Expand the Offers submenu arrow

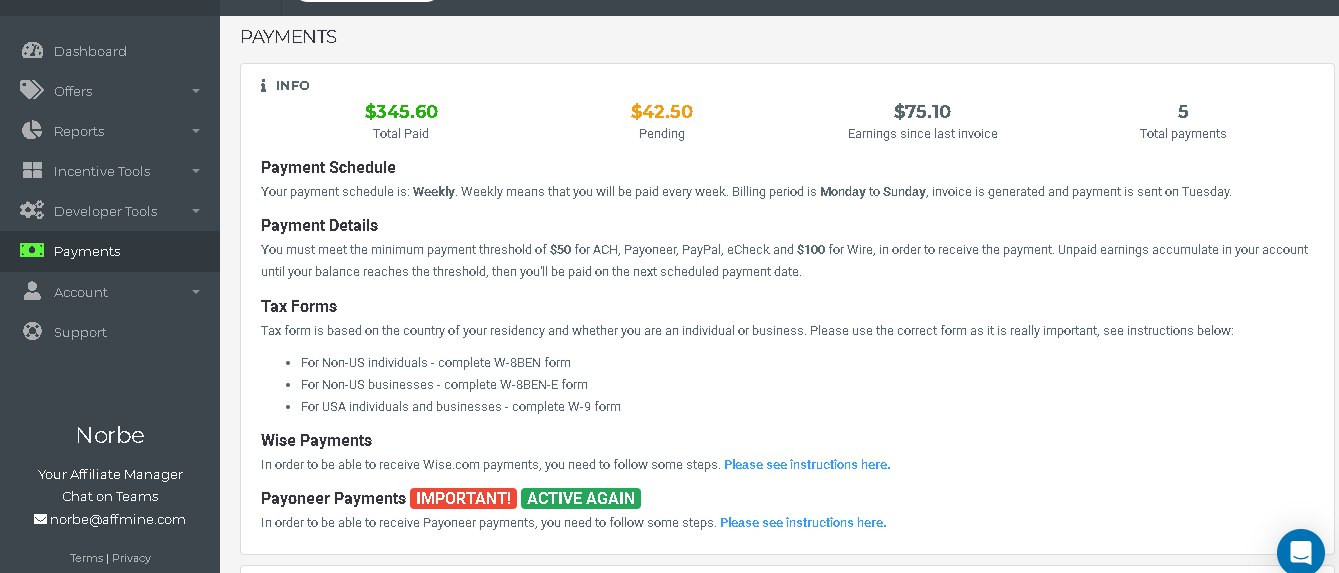(196, 91)
